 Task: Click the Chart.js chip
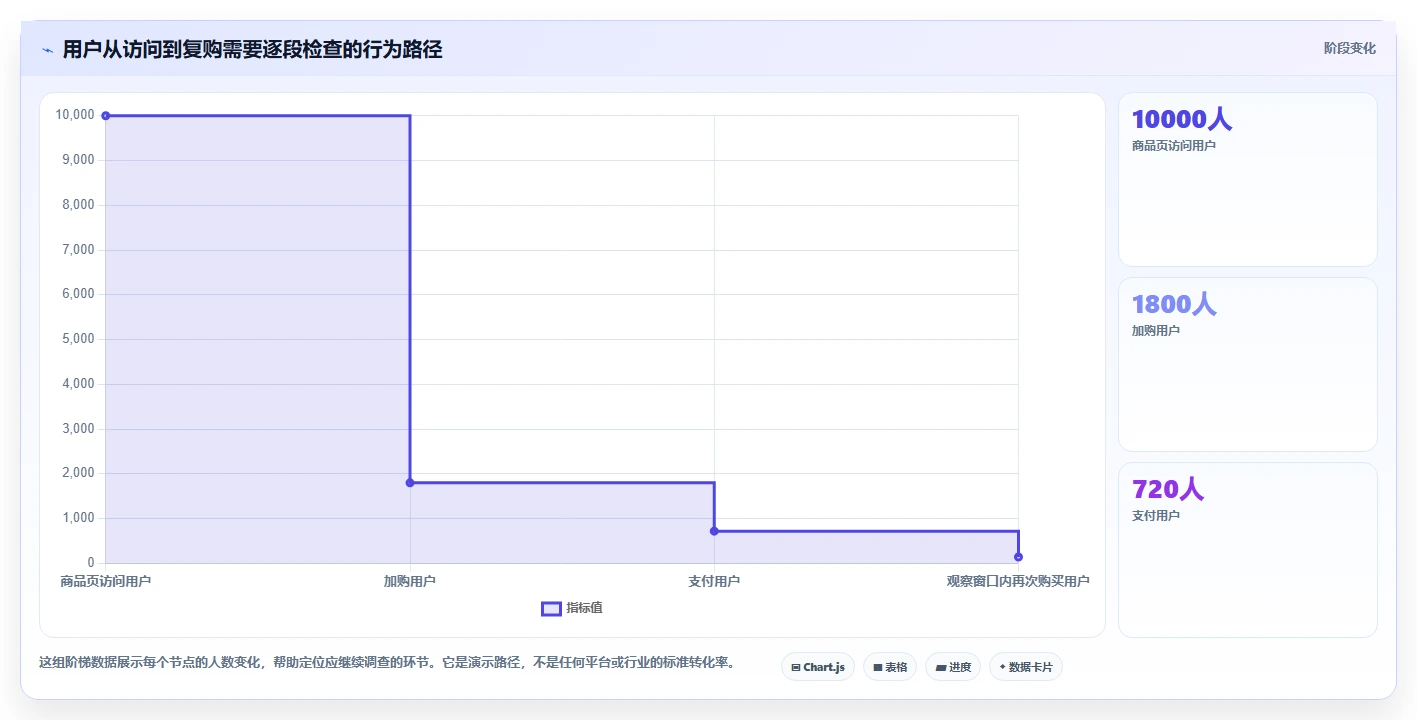click(818, 667)
